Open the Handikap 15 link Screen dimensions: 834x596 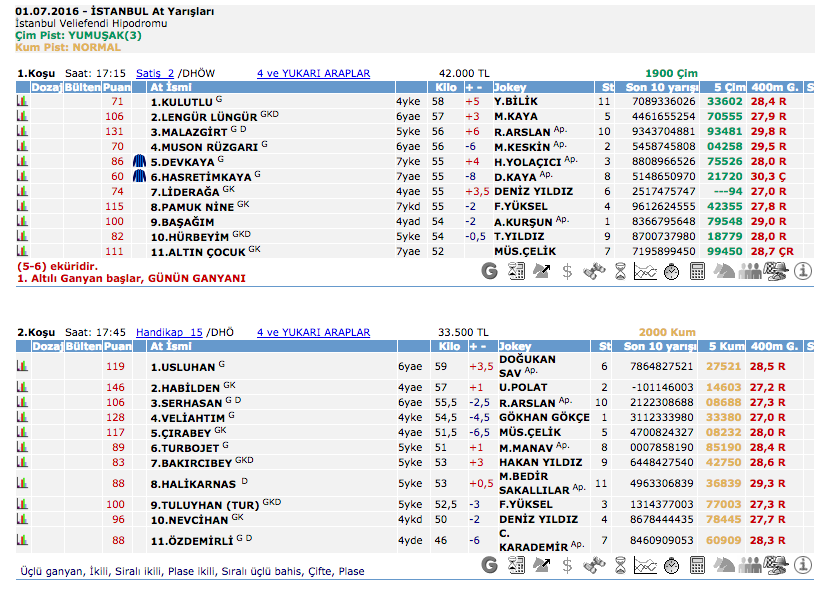(169, 332)
